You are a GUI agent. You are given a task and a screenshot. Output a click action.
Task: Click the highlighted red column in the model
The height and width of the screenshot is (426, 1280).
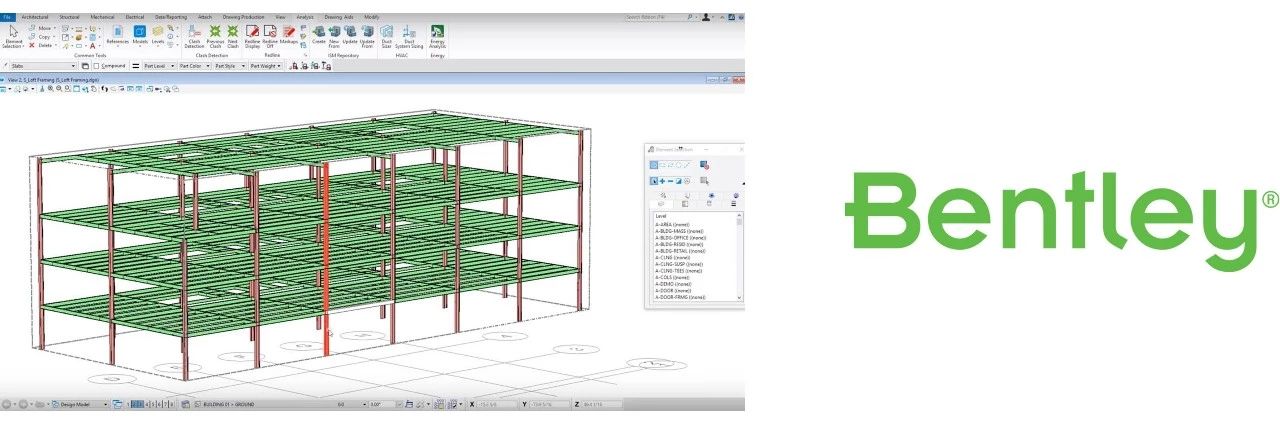pyautogui.click(x=326, y=260)
